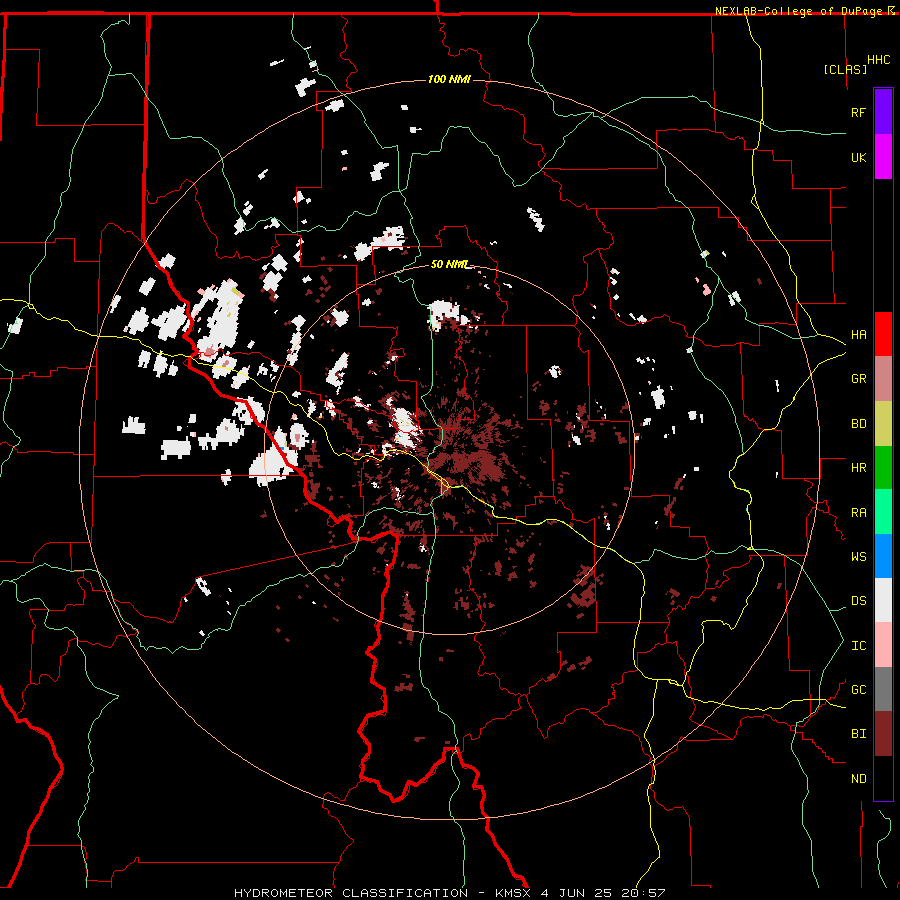Click the [CLAS] legend header
900x900 pixels.
(845, 69)
